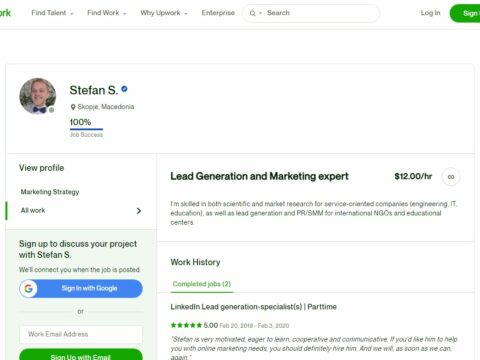
Task: Click the online status dot on avatar
Action: [51, 110]
